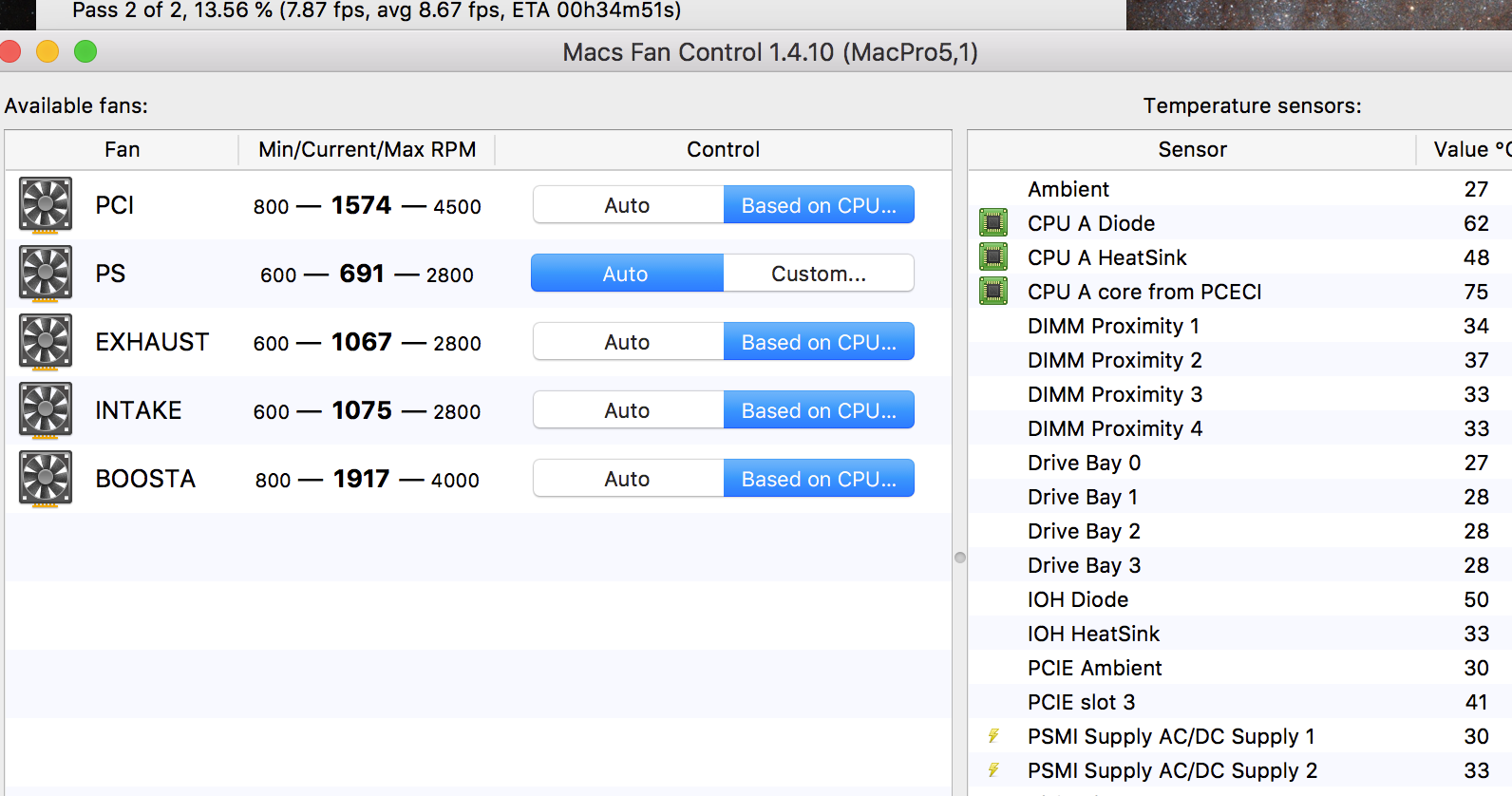Image resolution: width=1512 pixels, height=796 pixels.
Task: Select the DIMM Proximity 4 row
Action: tap(1240, 428)
